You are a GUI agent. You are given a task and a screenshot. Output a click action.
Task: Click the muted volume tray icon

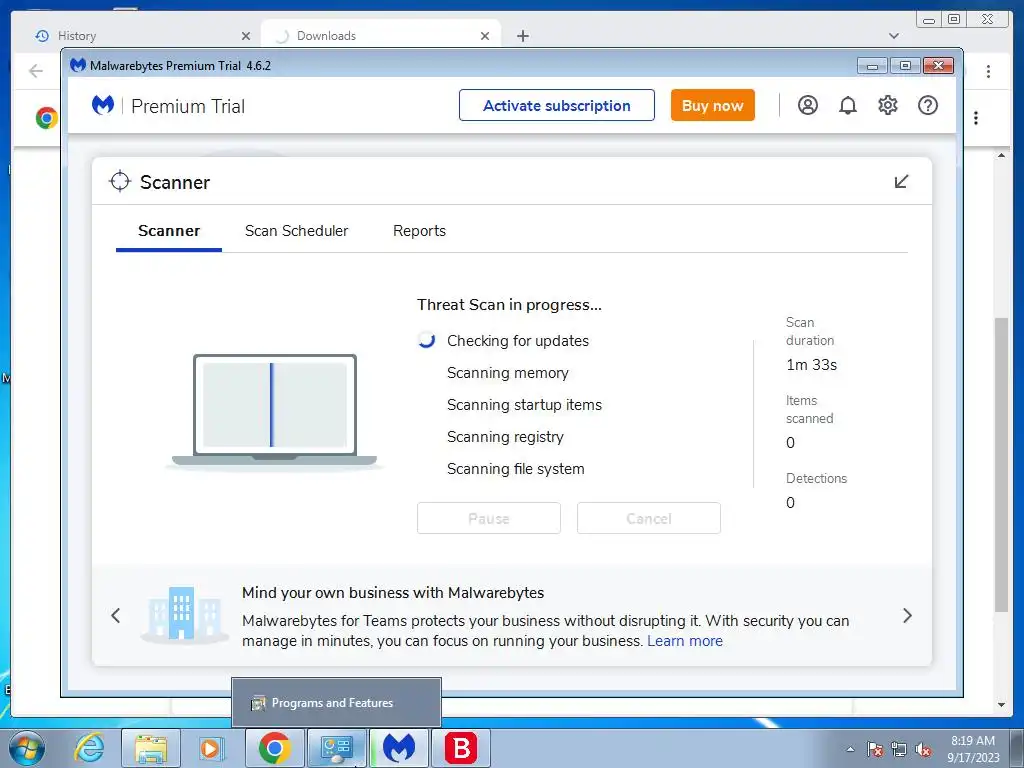click(923, 749)
